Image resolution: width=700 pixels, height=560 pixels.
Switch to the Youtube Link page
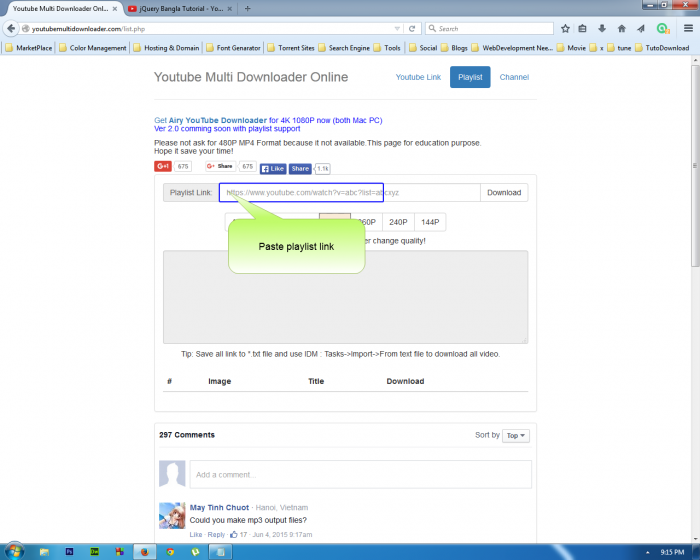[418, 77]
